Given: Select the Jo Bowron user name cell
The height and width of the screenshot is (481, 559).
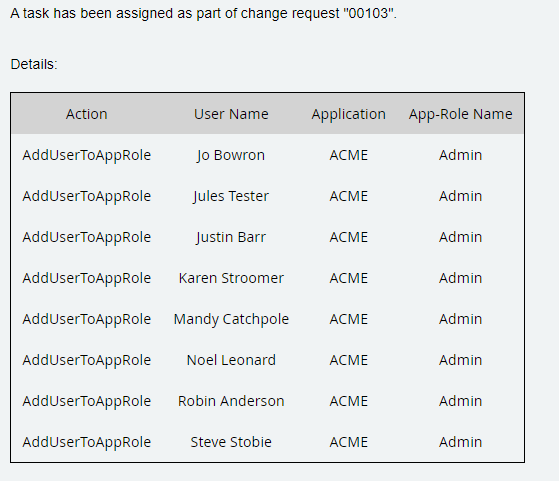Looking at the screenshot, I should tap(231, 155).
